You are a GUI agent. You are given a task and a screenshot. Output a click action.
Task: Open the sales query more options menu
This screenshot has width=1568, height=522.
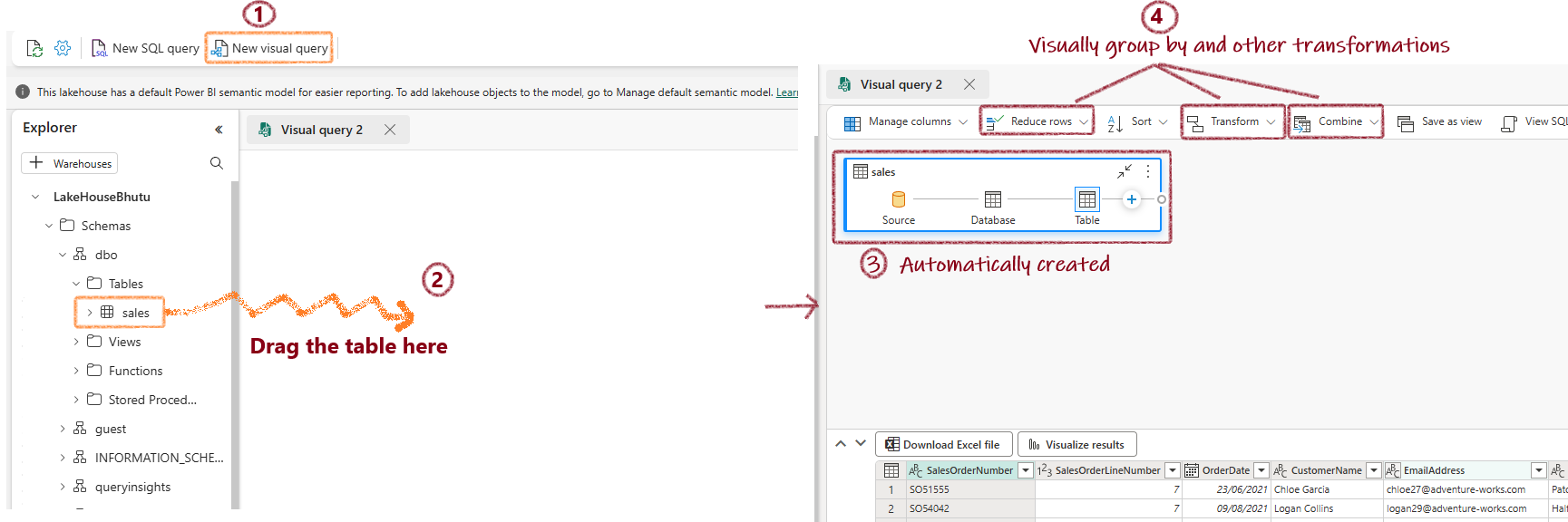pos(1148,171)
